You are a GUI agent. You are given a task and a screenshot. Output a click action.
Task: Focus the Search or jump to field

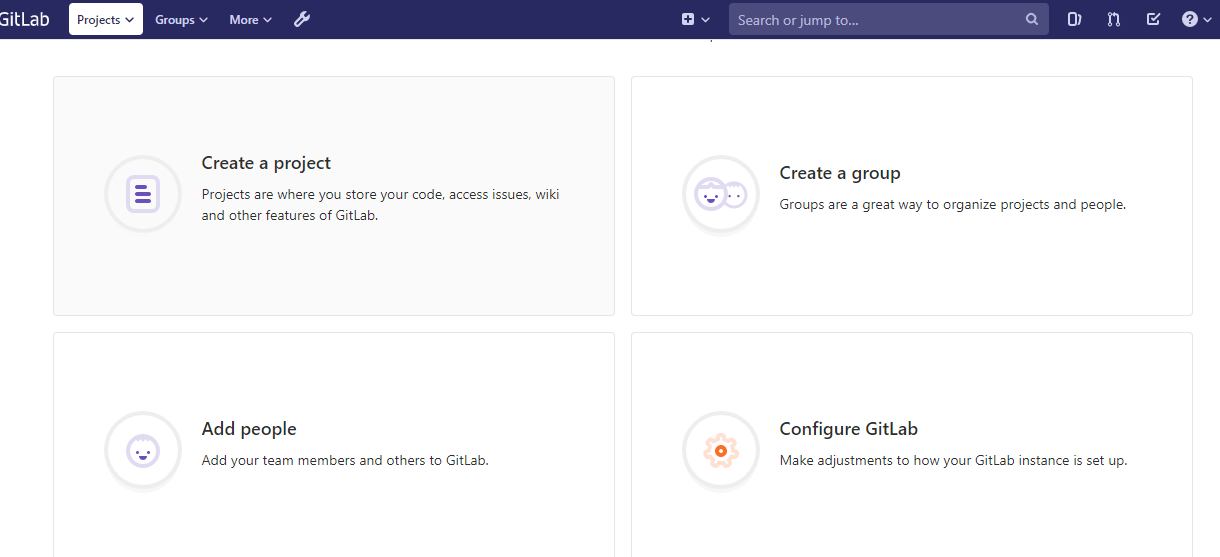pyautogui.click(x=889, y=19)
